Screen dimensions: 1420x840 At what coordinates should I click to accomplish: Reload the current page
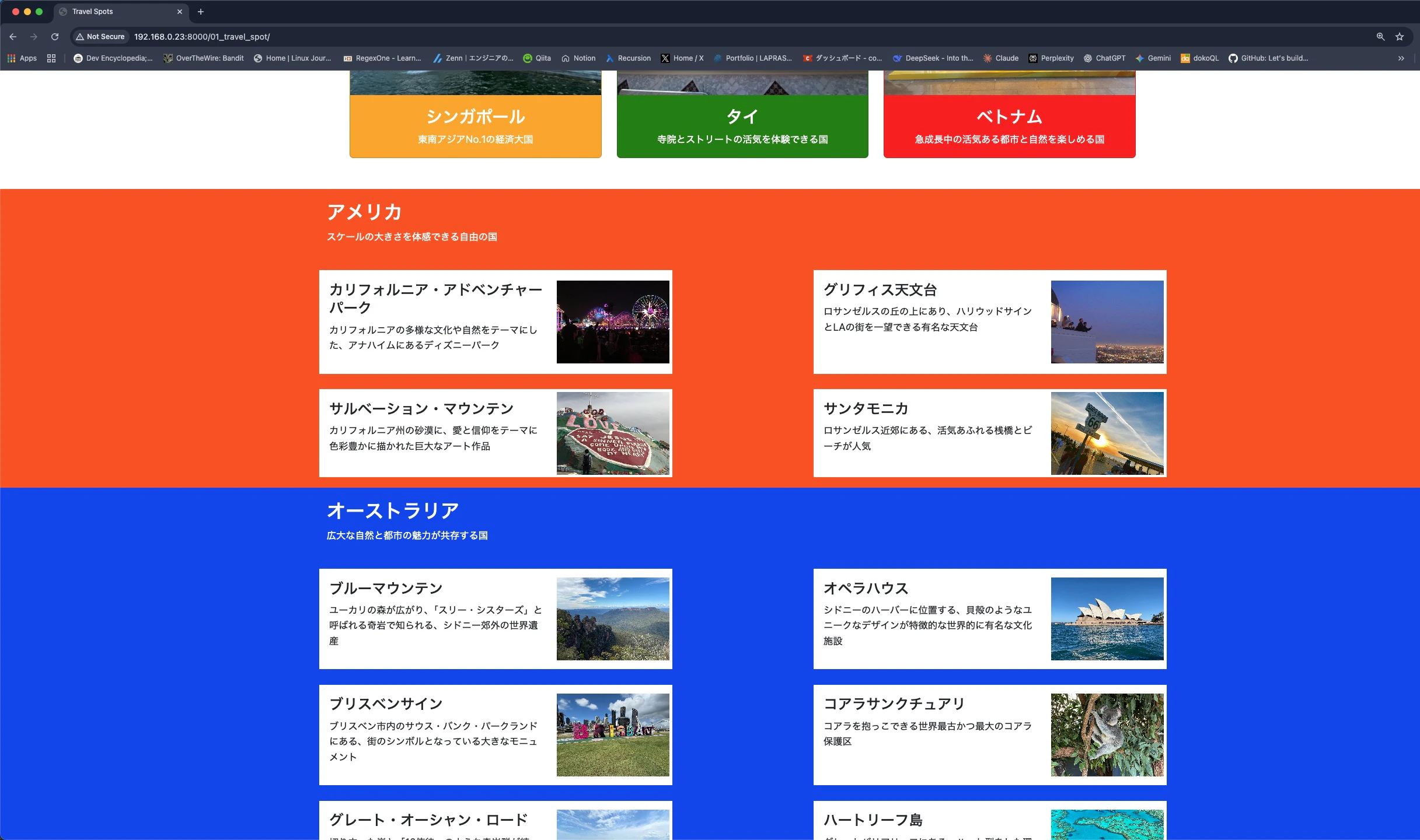tap(55, 37)
